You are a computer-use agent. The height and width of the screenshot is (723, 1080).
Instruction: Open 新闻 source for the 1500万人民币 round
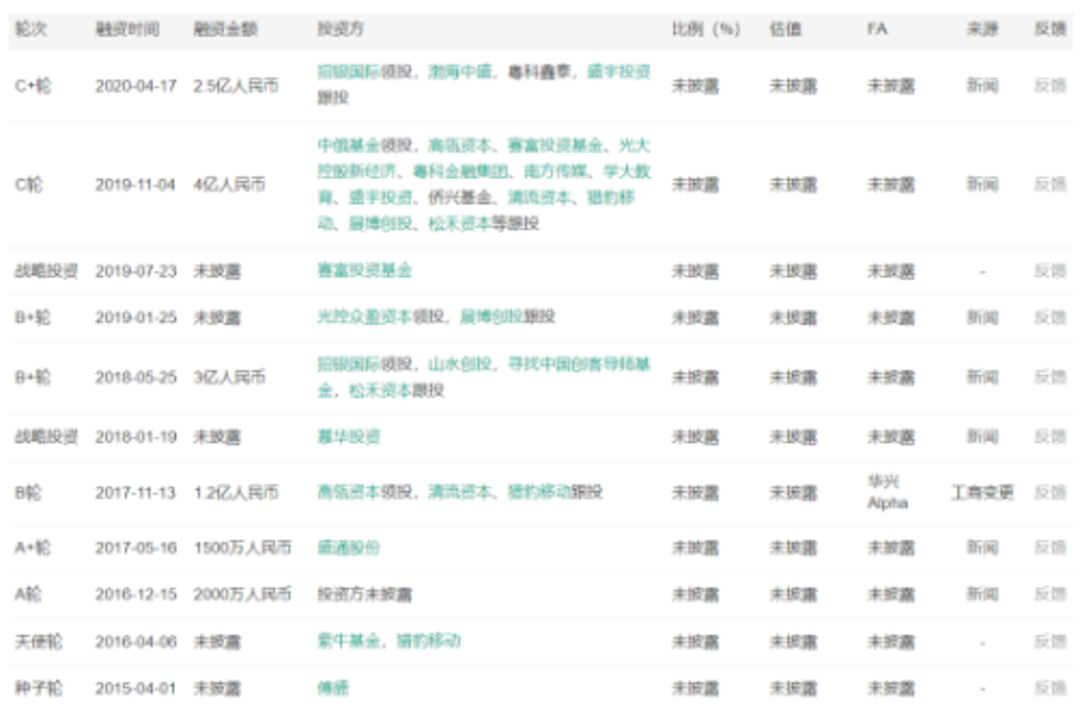982,548
